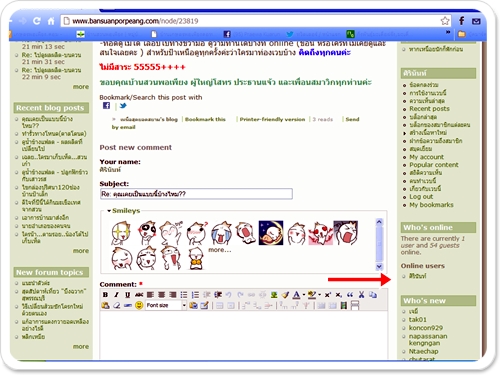Open new user 'koncon929' profile

tap(426, 328)
